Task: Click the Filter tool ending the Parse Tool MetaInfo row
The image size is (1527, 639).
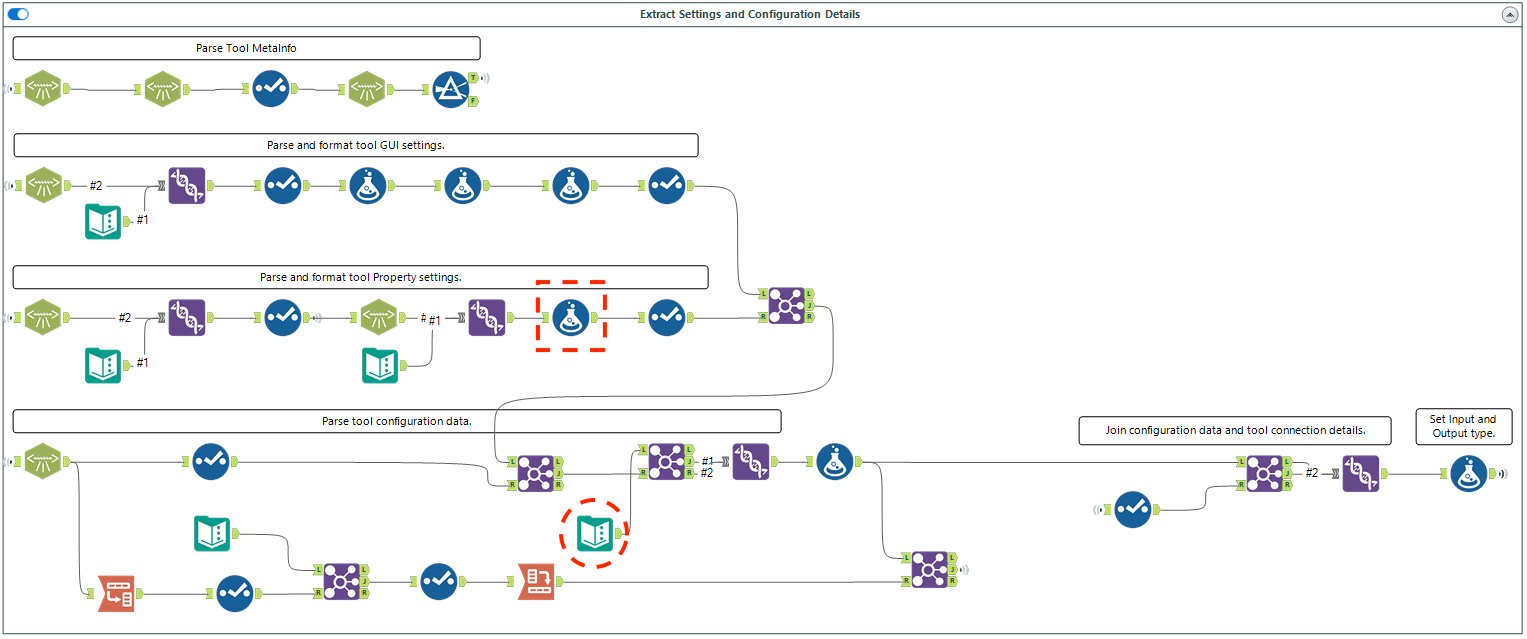Action: click(452, 88)
